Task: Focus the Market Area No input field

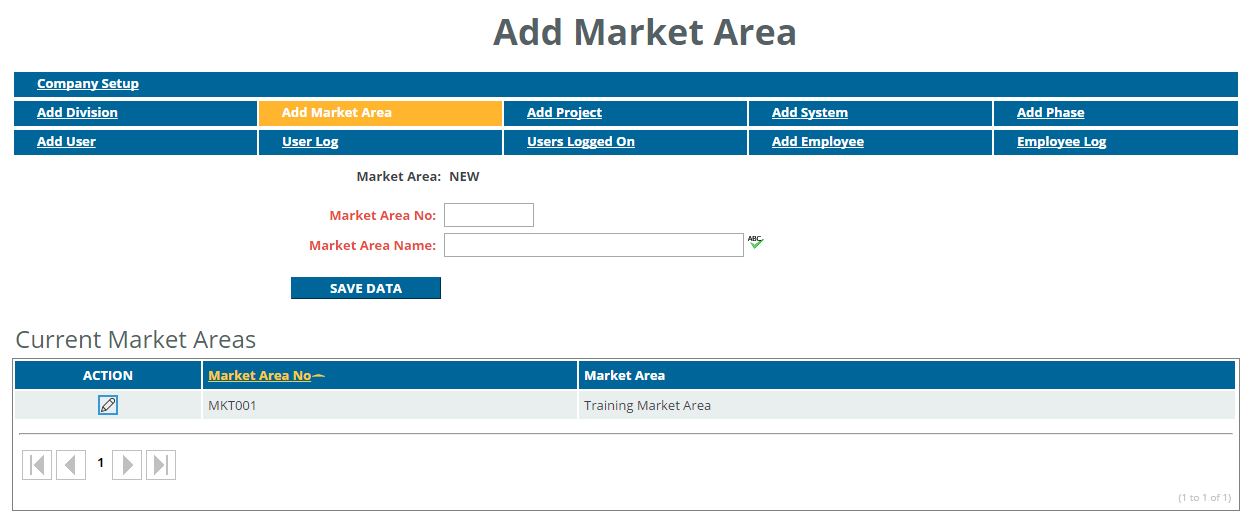Action: click(x=489, y=215)
